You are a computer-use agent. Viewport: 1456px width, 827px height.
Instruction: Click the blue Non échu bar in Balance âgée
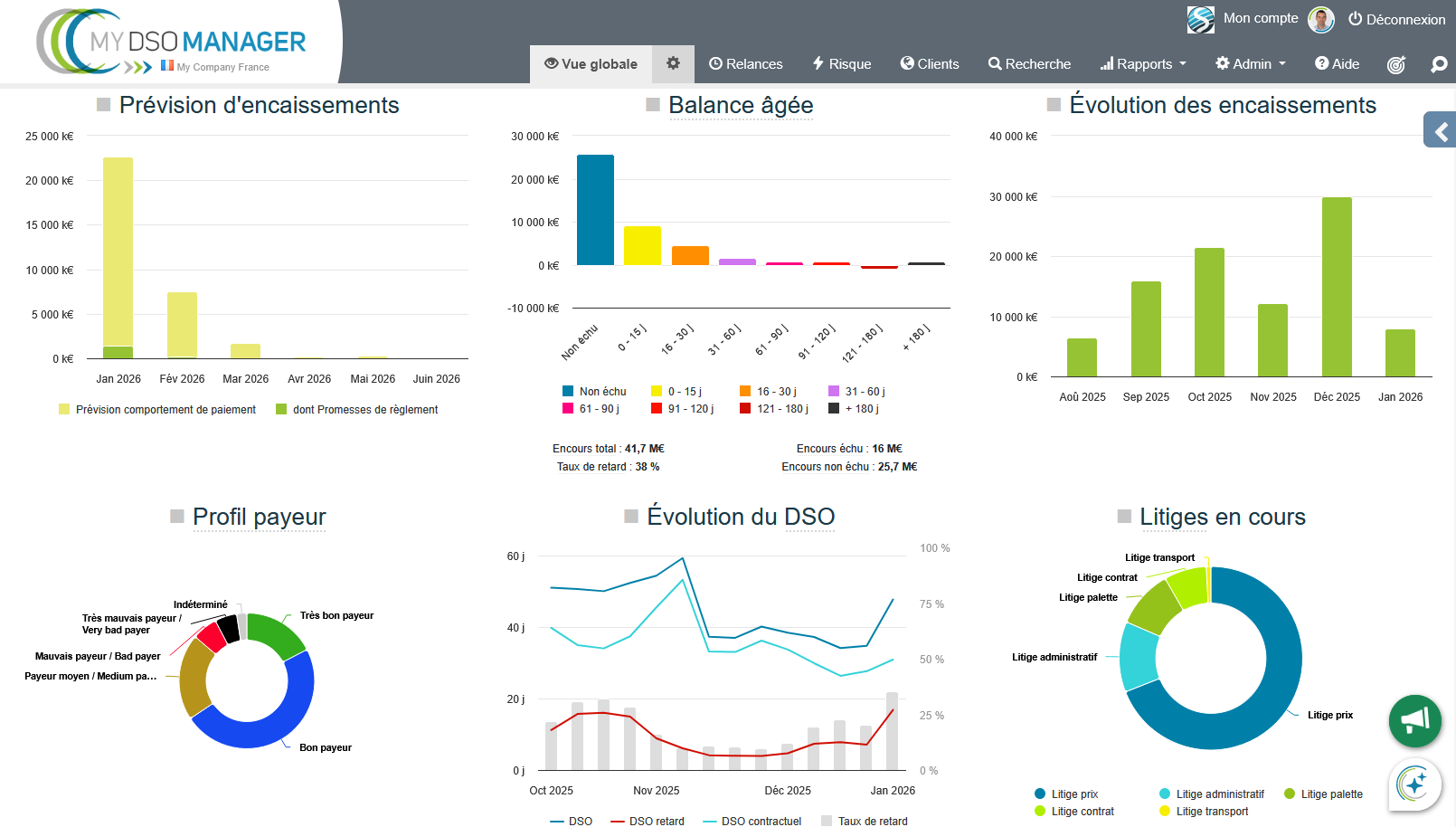595,210
